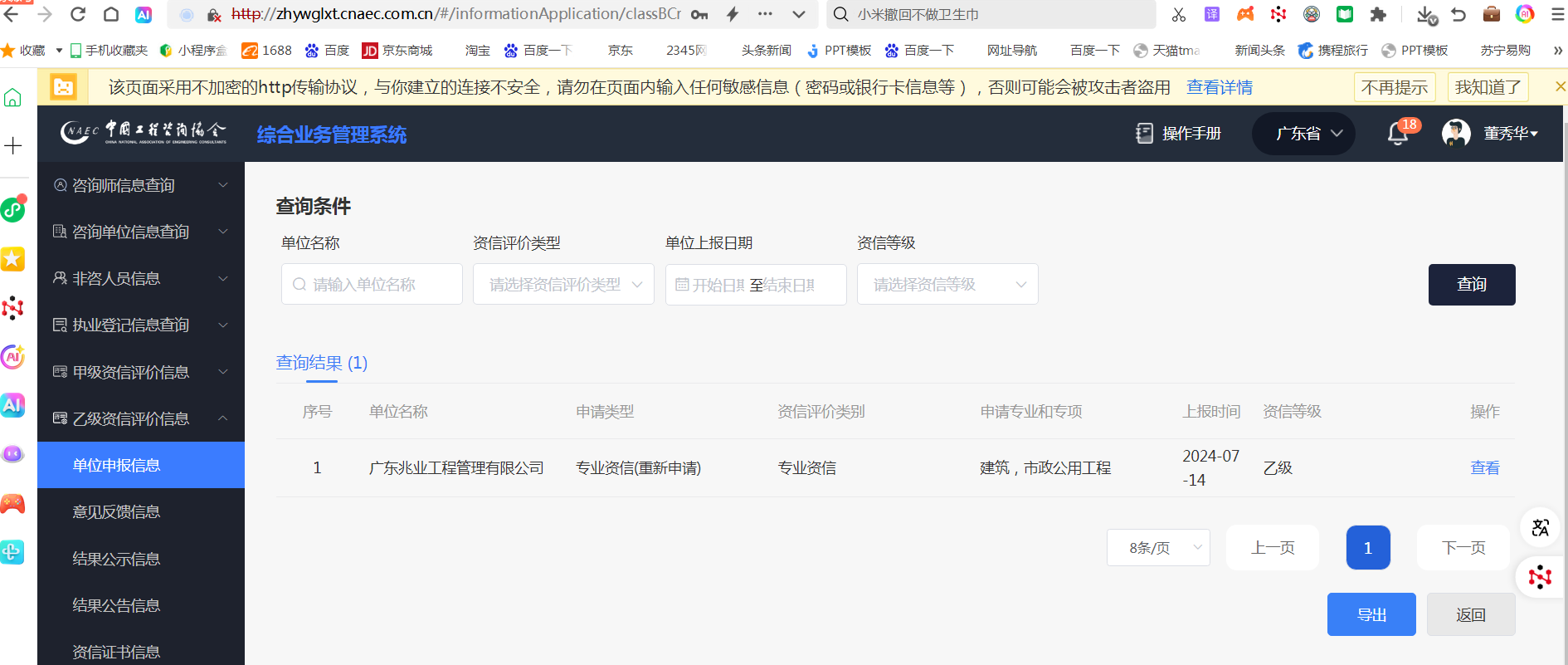Open 资信评价类型 dropdown
Image resolution: width=1568 pixels, height=665 pixels.
[563, 284]
